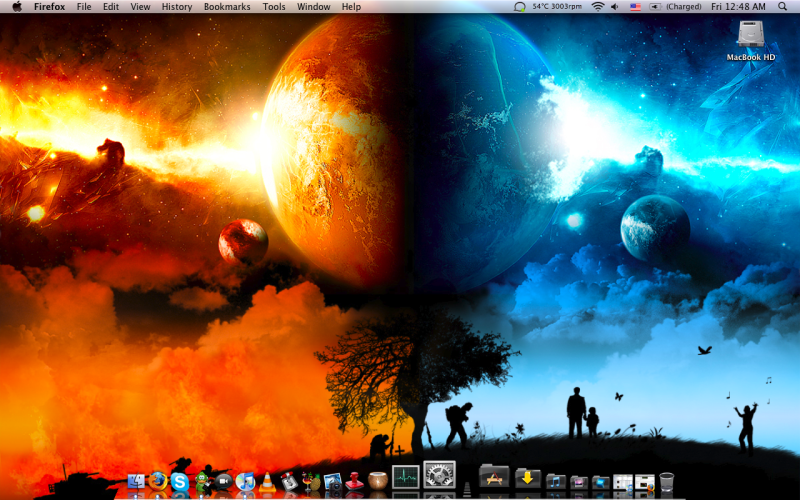Open the blue desktop folder in Dock

601,482
